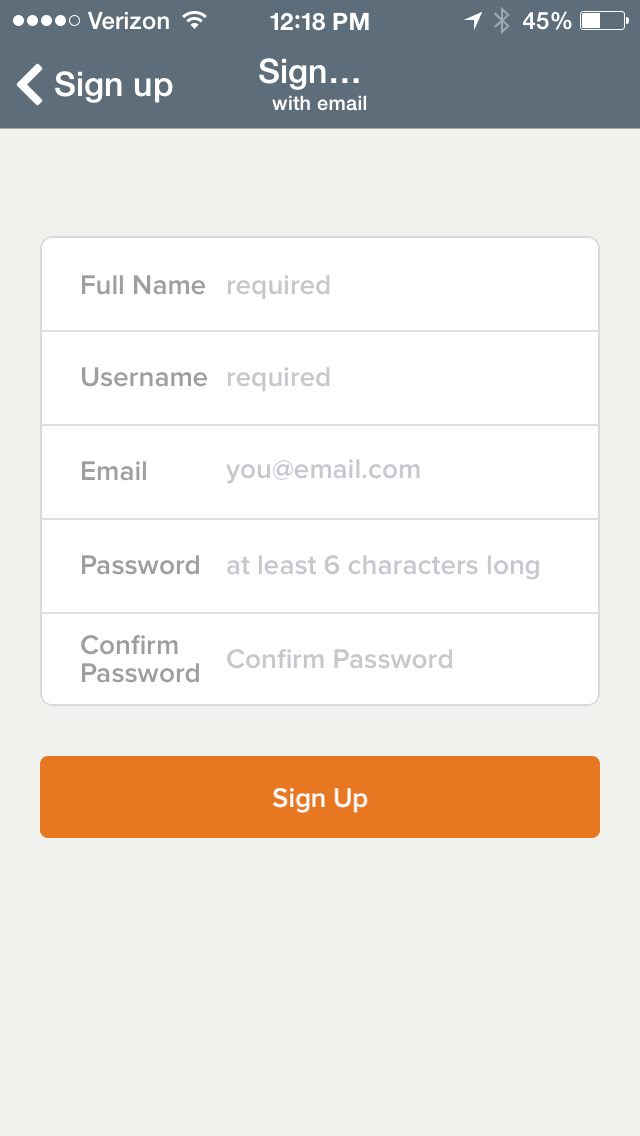Tap the Full Name label

[x=143, y=285]
